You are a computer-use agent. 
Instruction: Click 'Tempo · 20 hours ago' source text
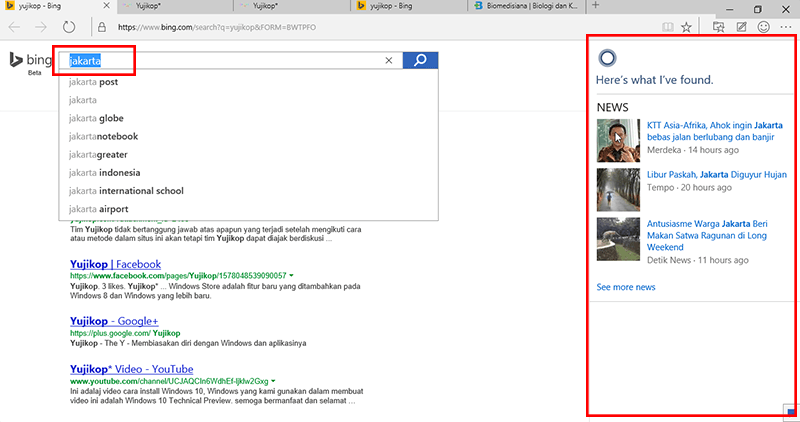(x=689, y=188)
